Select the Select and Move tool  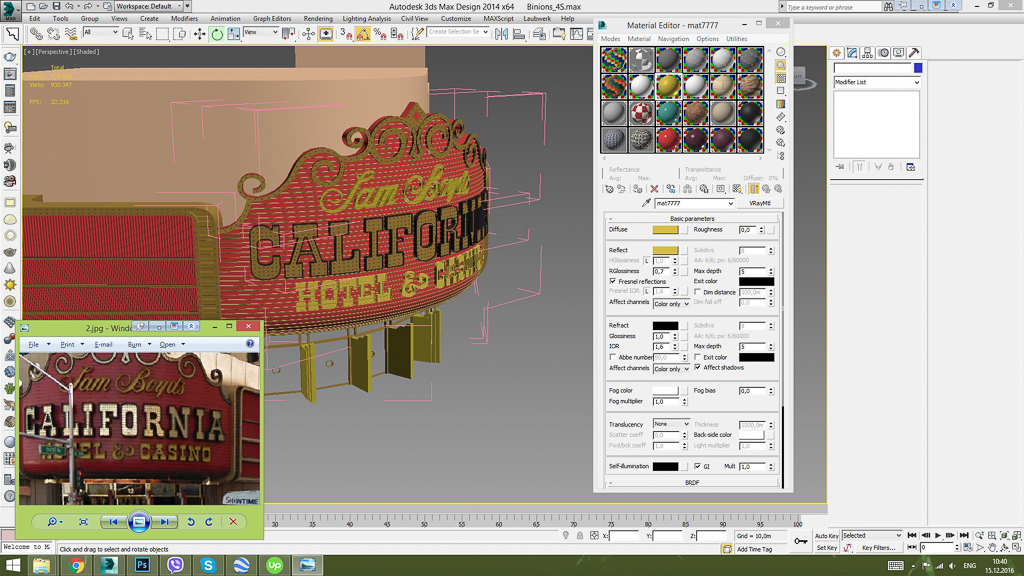(199, 33)
